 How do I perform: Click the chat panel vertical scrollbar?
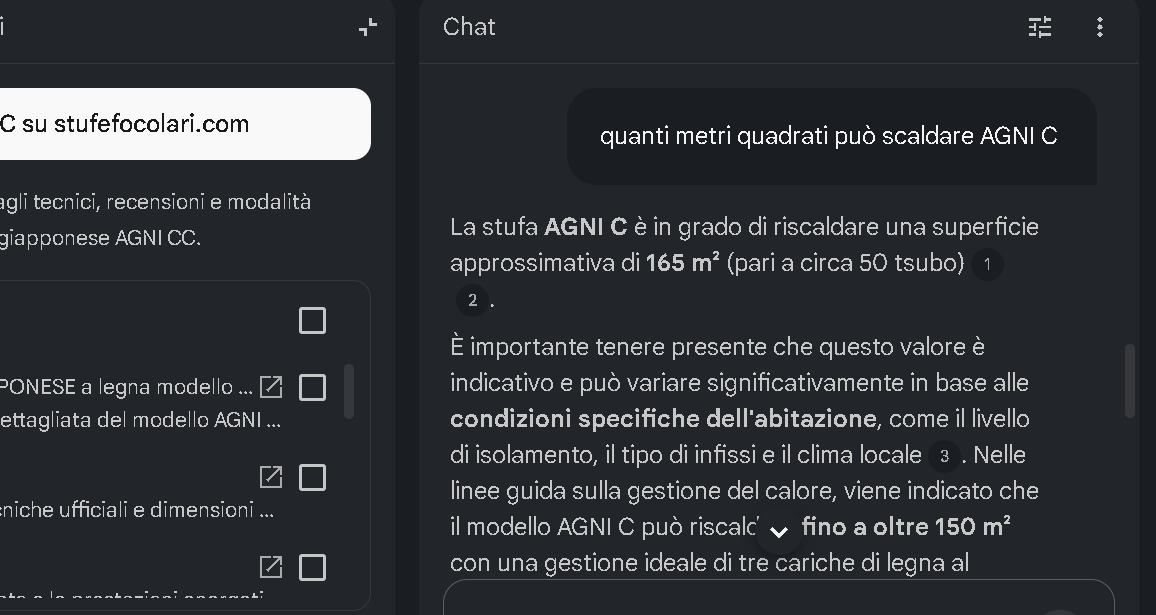tap(1130, 380)
